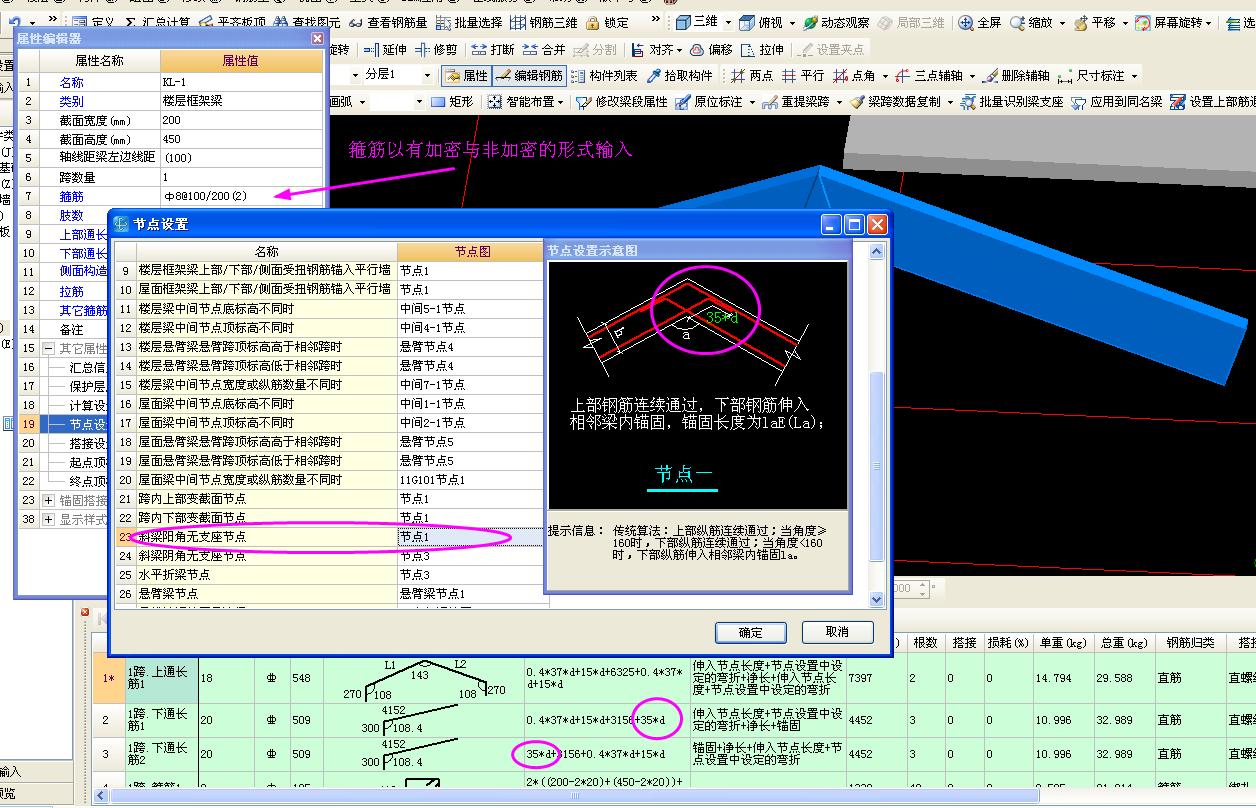Select row 25 水平折梁节点
Screen dimensions: 1256x808
coord(330,575)
